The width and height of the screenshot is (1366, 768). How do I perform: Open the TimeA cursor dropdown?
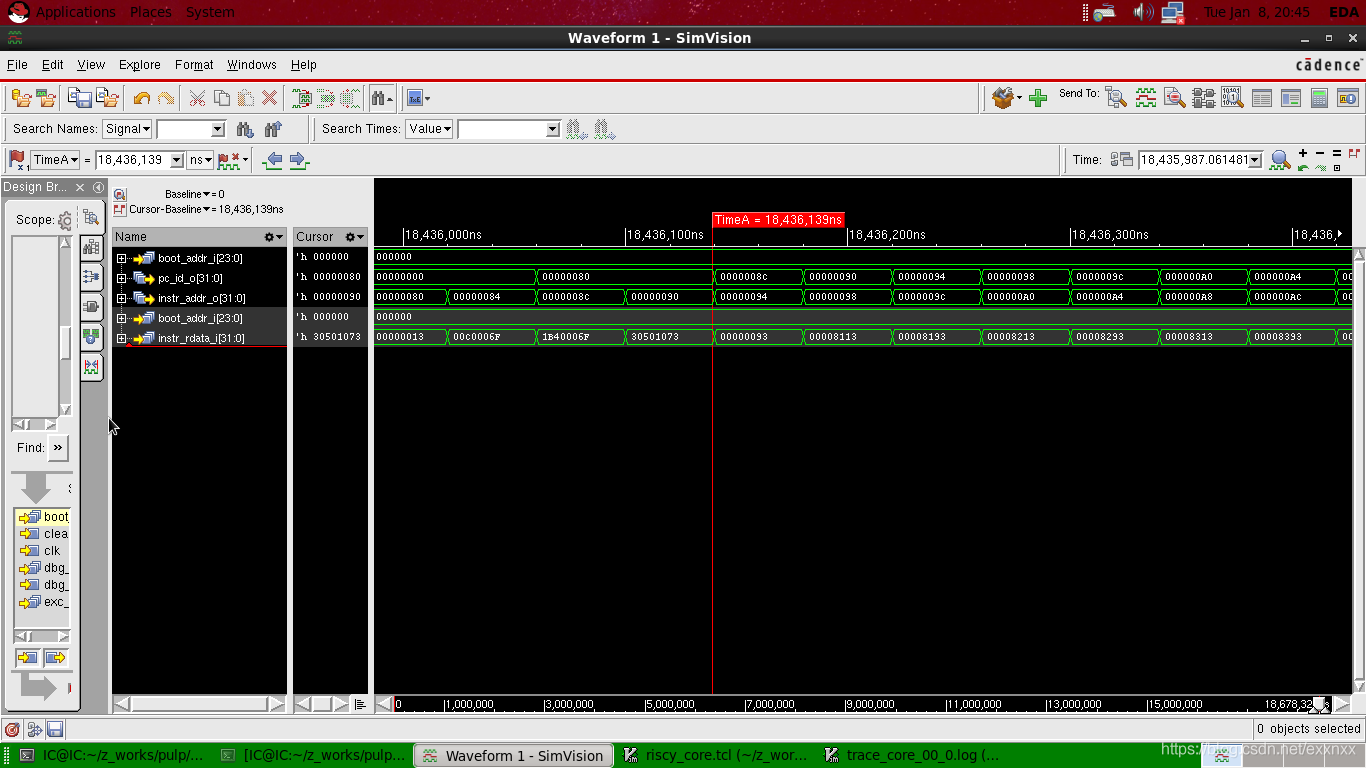pyautogui.click(x=56, y=160)
